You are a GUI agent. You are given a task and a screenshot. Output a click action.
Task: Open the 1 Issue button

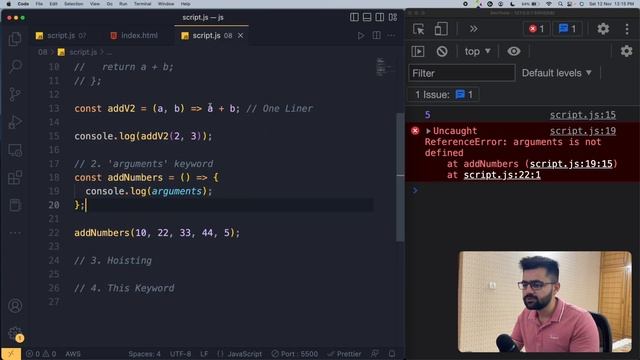tap(443, 95)
